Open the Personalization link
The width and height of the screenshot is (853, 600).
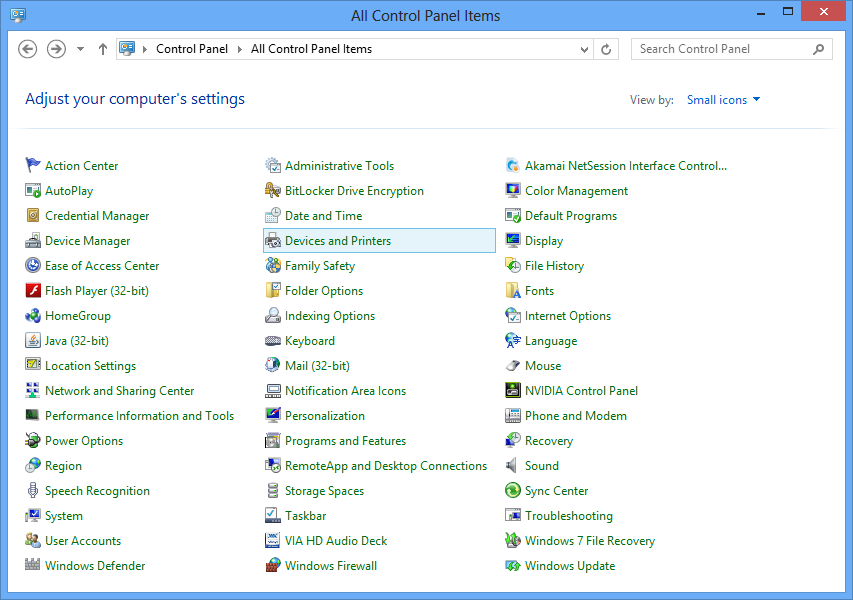click(x=325, y=416)
